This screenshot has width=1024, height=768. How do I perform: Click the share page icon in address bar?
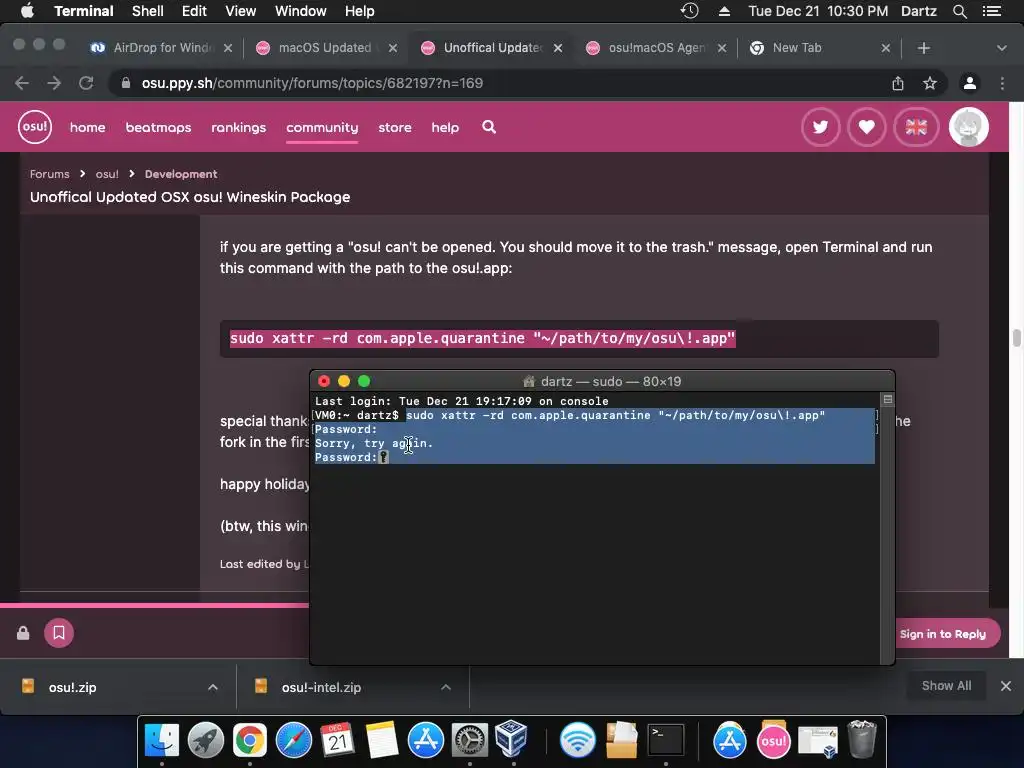(x=898, y=83)
